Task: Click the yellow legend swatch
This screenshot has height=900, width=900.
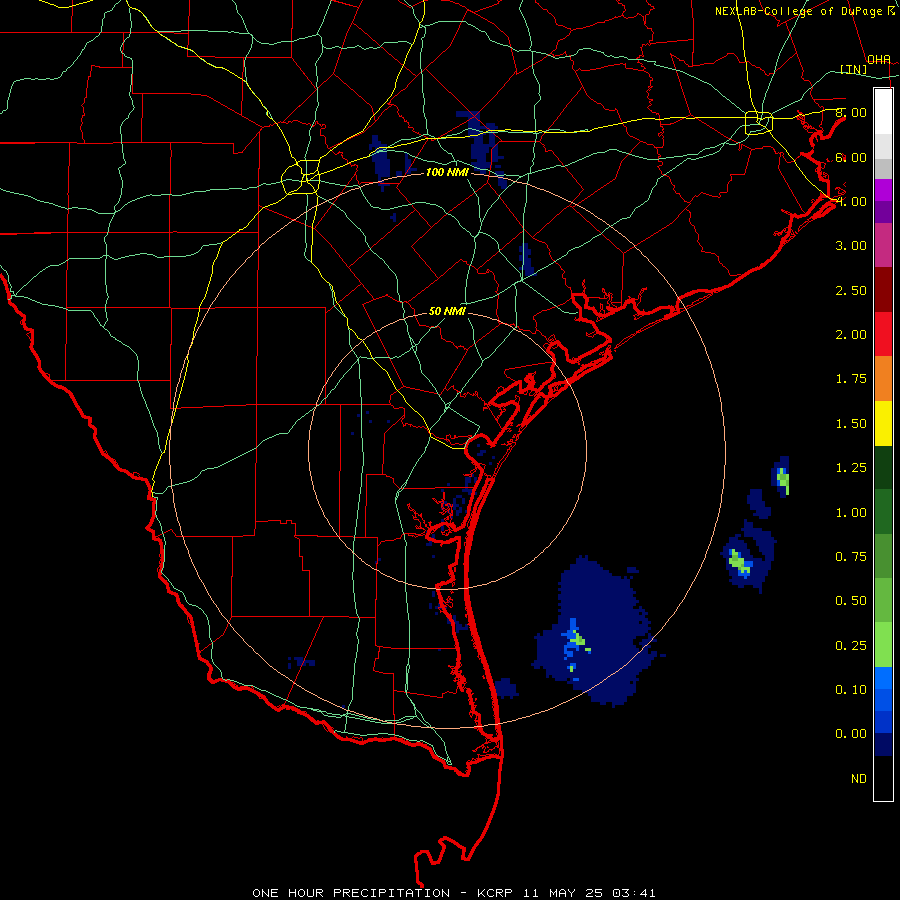Action: (x=883, y=423)
